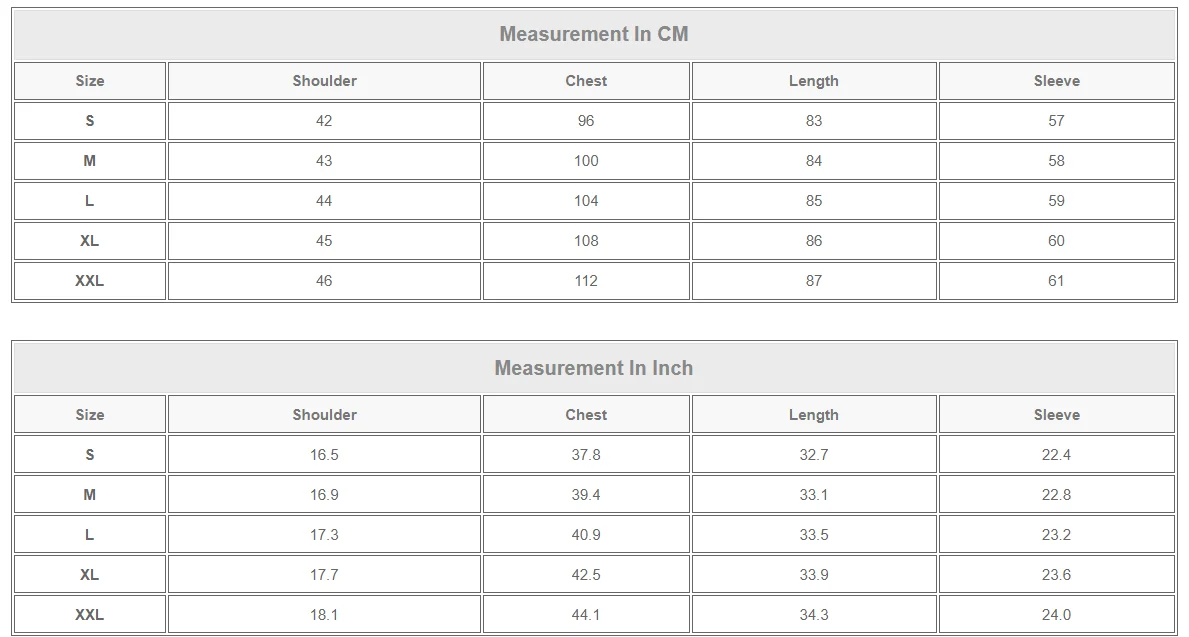Select chest value 40.9 in inch table

click(x=586, y=535)
